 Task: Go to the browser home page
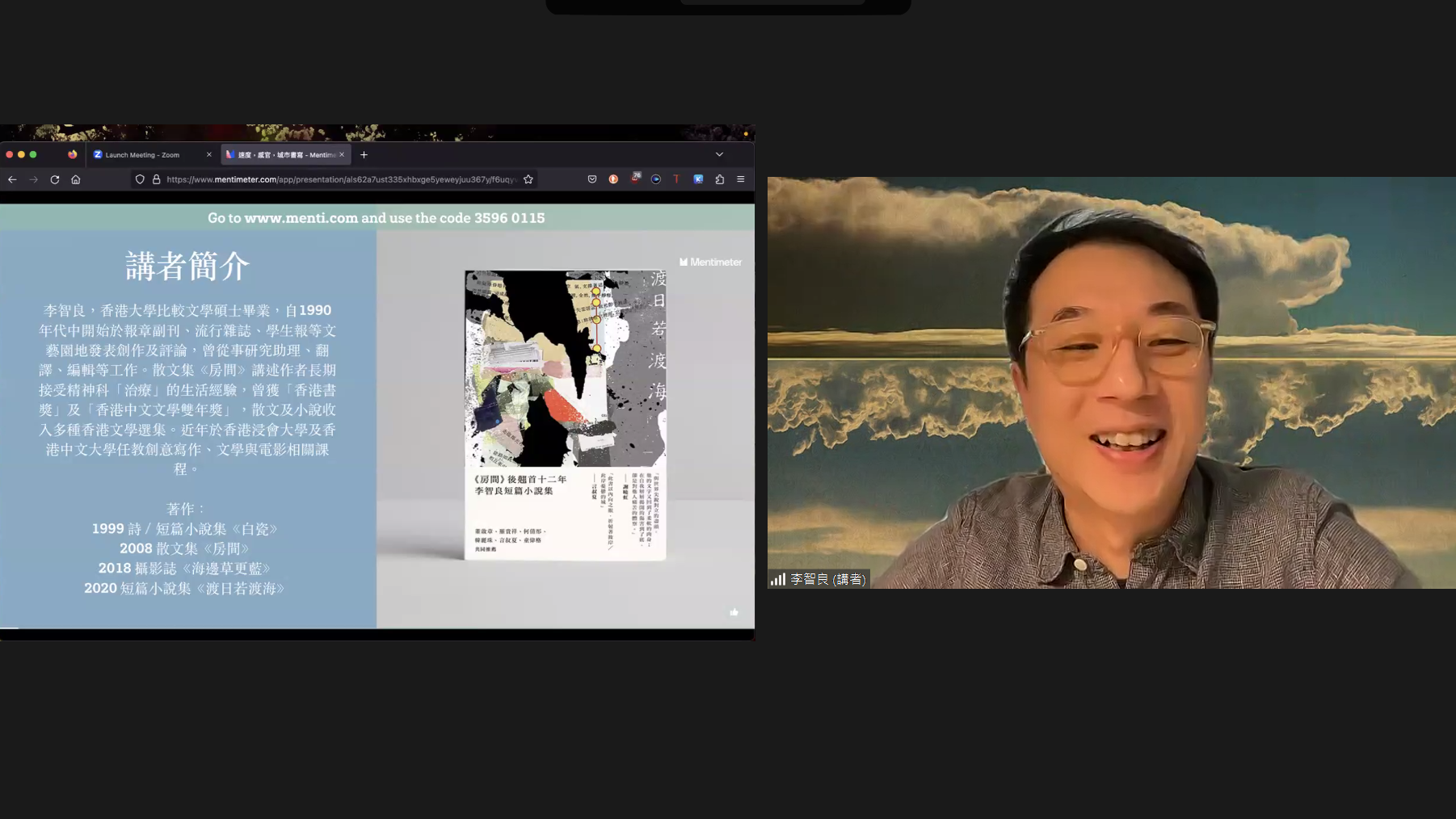pyautogui.click(x=76, y=179)
